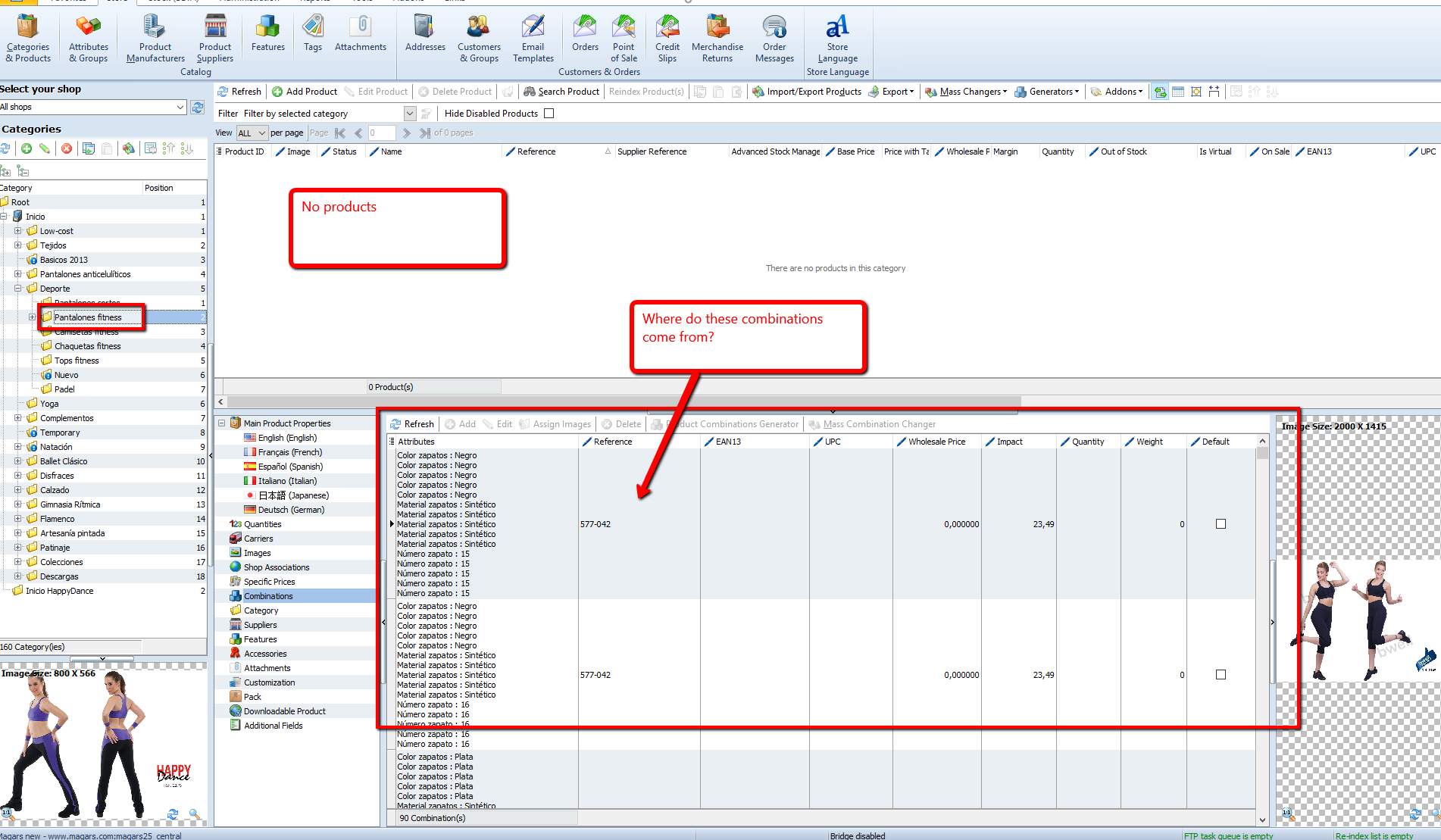Open Filter by selected category dropdown

(410, 114)
